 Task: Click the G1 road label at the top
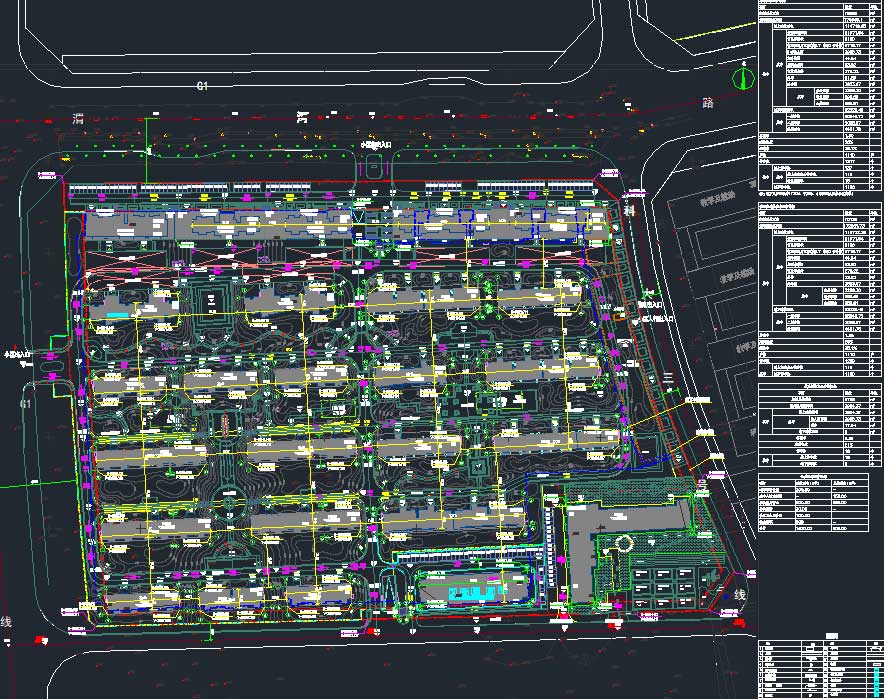point(201,87)
